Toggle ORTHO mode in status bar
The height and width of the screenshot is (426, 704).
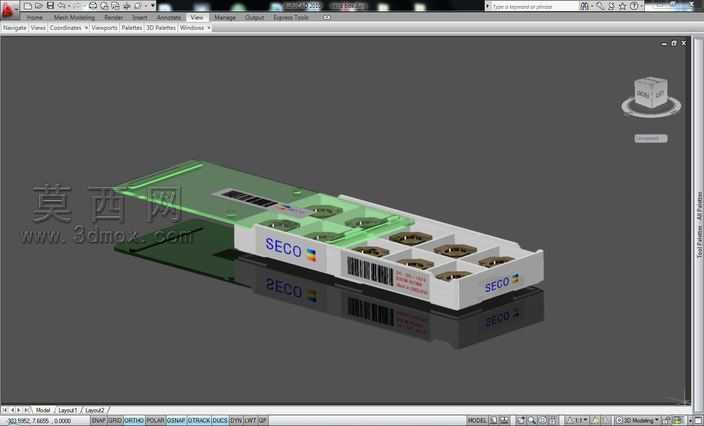(133, 421)
